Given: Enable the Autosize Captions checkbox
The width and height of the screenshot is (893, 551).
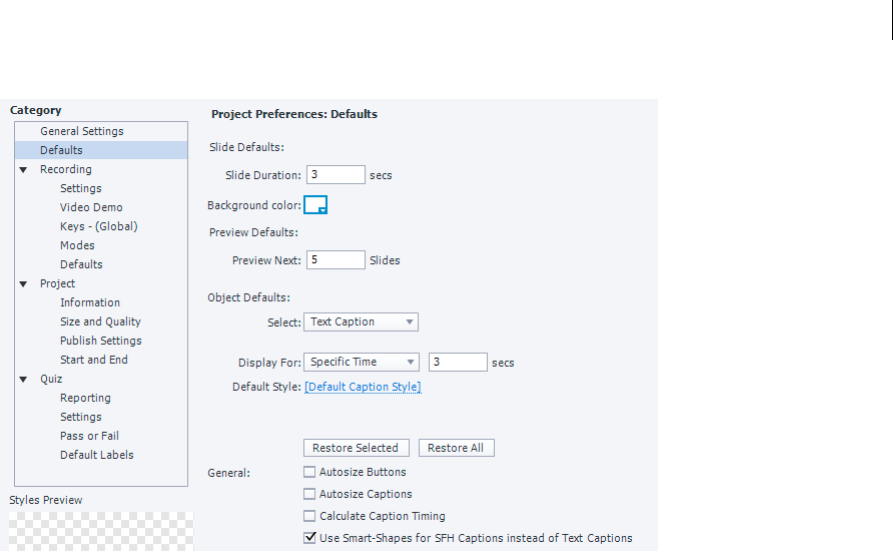Looking at the screenshot, I should (310, 494).
